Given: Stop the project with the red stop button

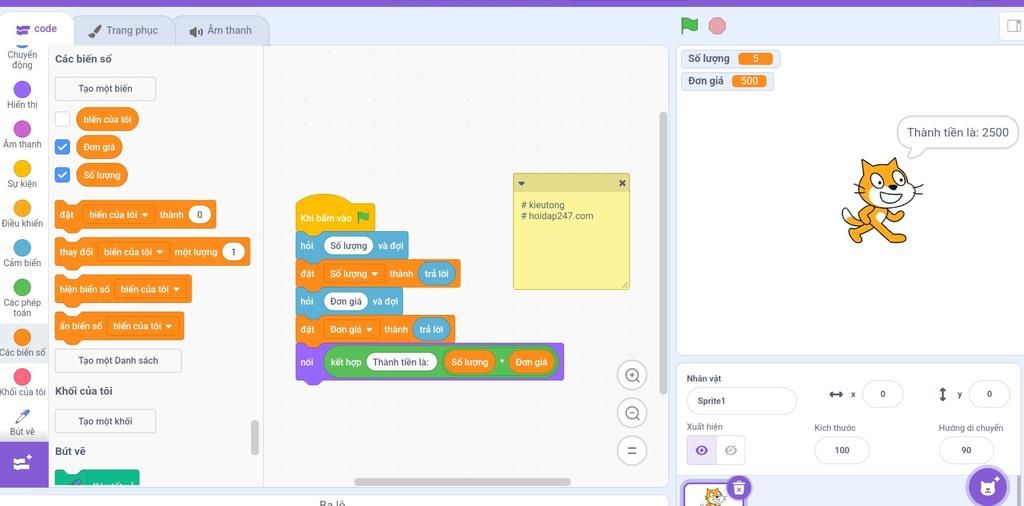Looking at the screenshot, I should pos(717,25).
